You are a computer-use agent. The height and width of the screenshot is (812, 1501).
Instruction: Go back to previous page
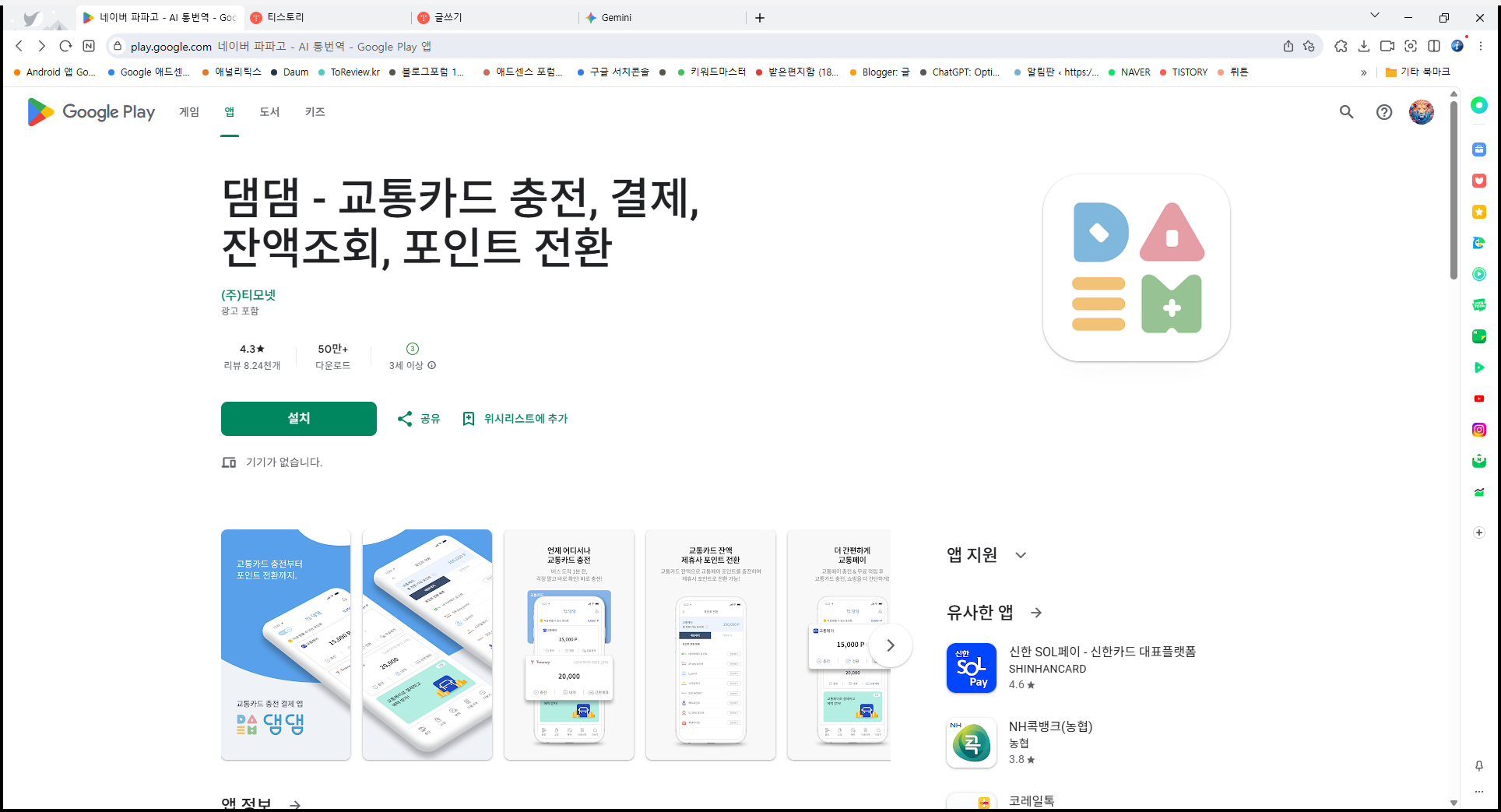pos(19,46)
